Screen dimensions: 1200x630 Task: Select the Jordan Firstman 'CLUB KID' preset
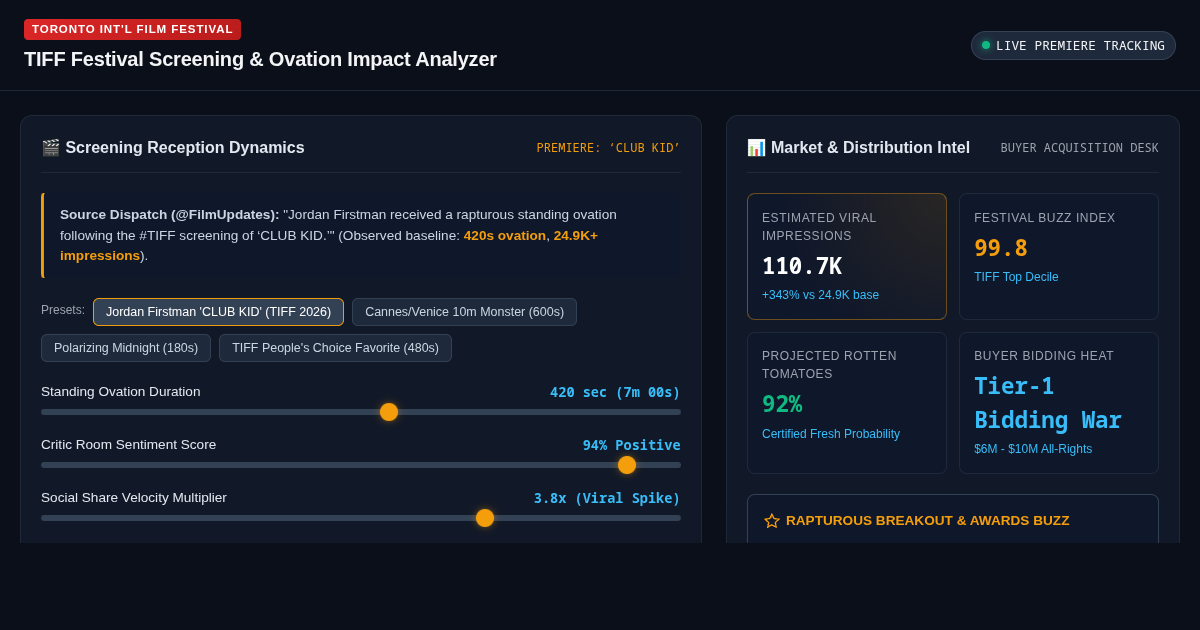click(x=218, y=312)
